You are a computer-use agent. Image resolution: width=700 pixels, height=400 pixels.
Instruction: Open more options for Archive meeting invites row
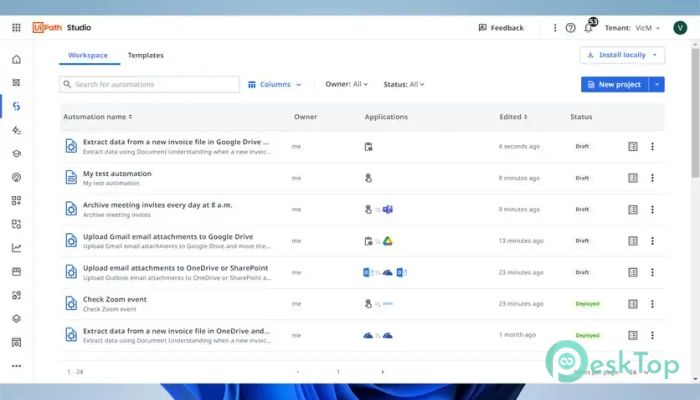coord(652,209)
